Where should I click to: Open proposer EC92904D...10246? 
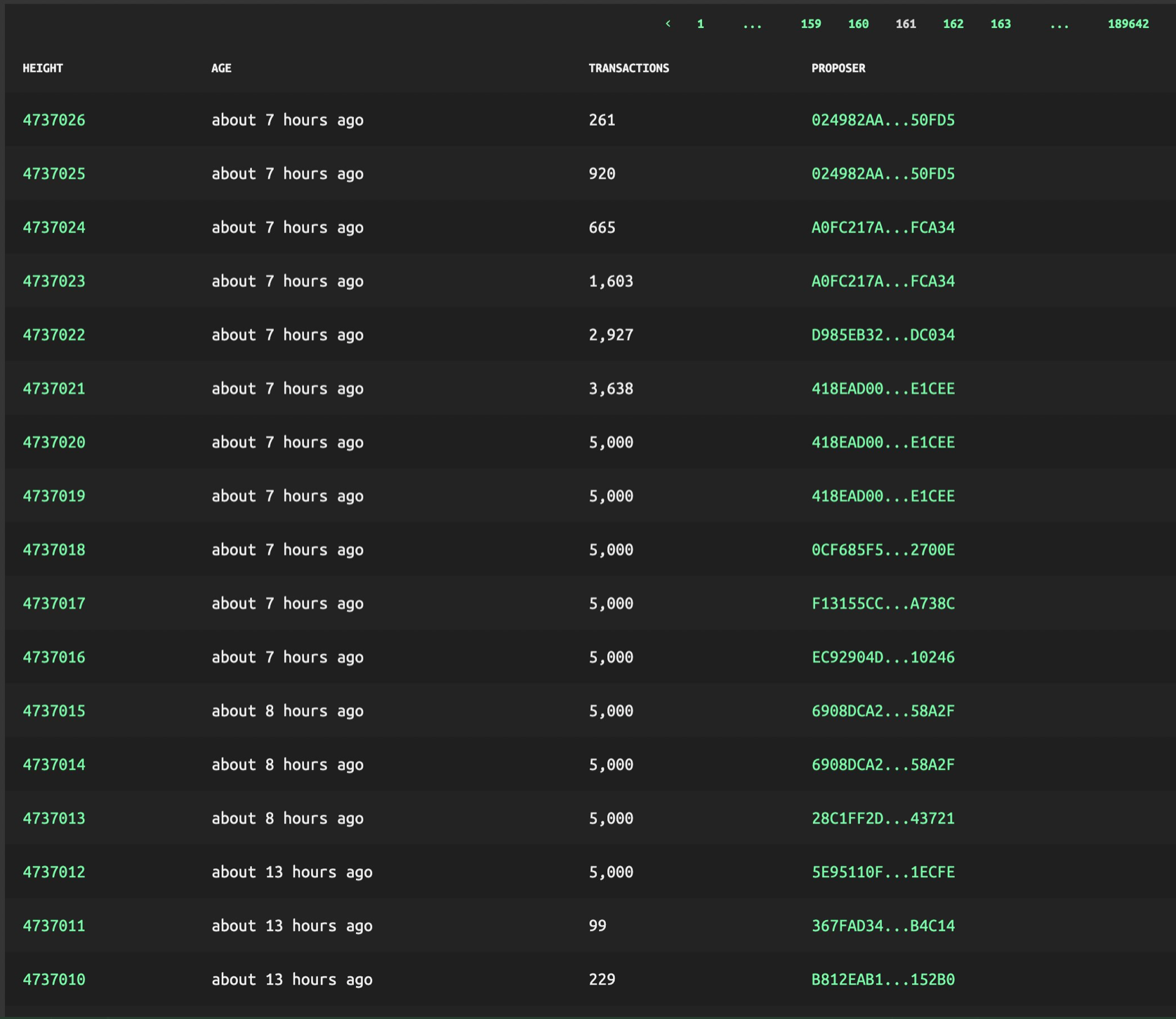[883, 658]
